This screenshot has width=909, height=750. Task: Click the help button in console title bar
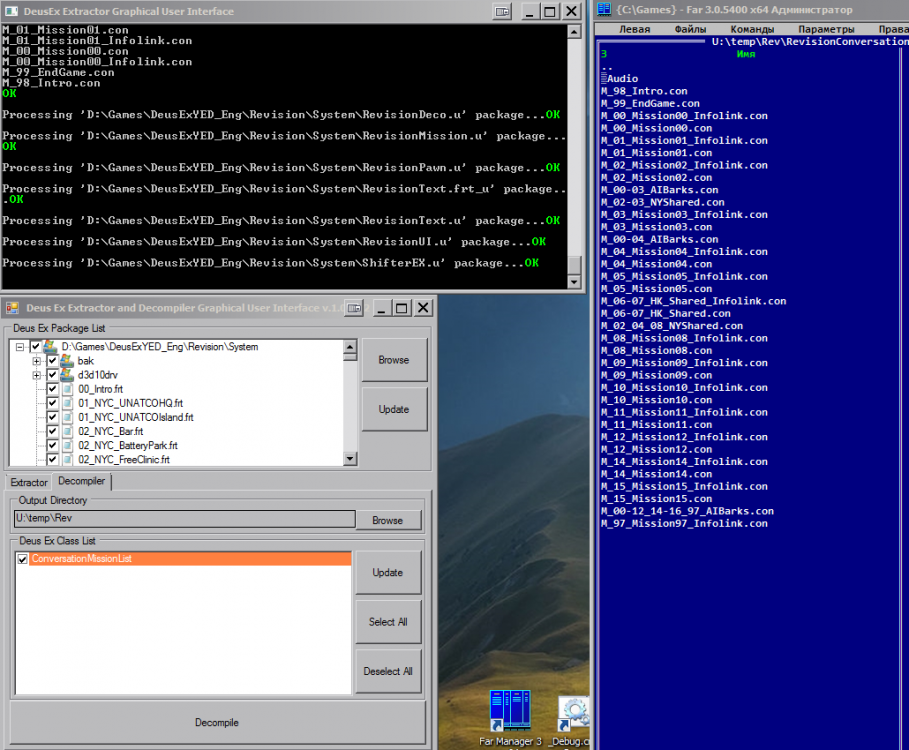tap(502, 11)
